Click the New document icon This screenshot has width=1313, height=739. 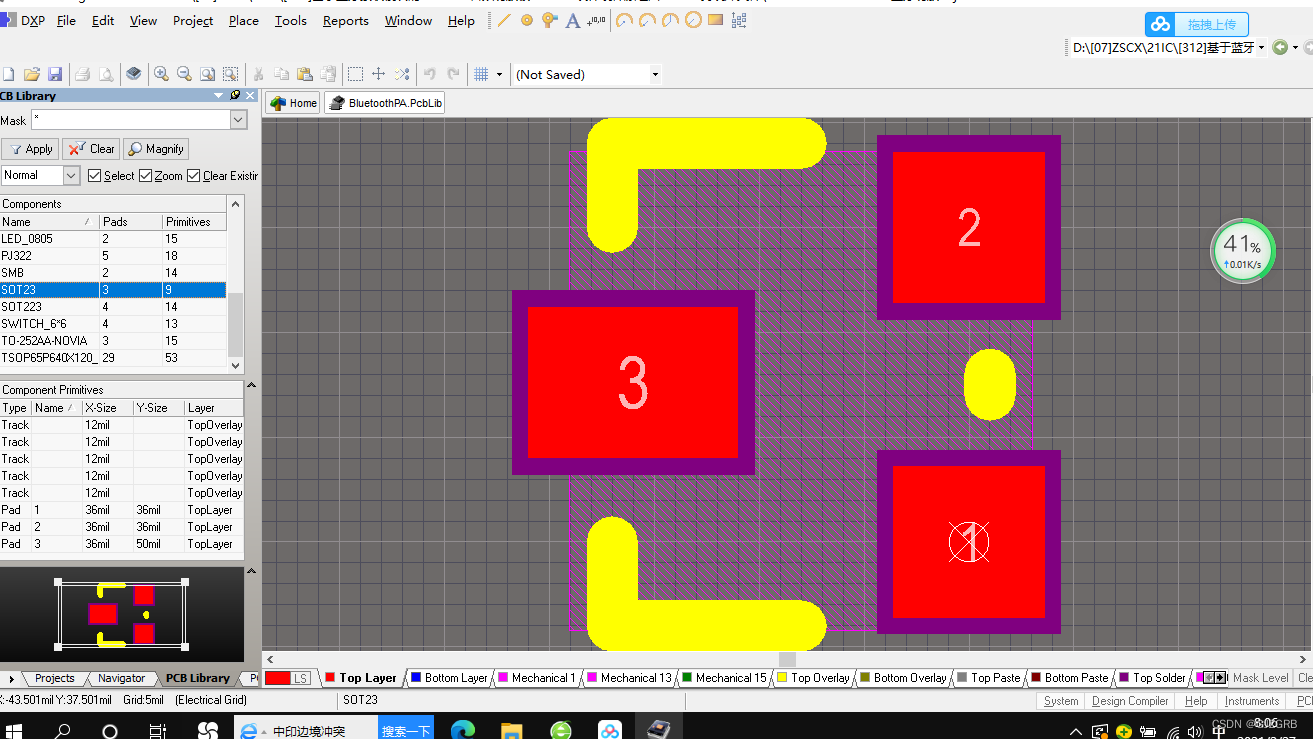8,74
